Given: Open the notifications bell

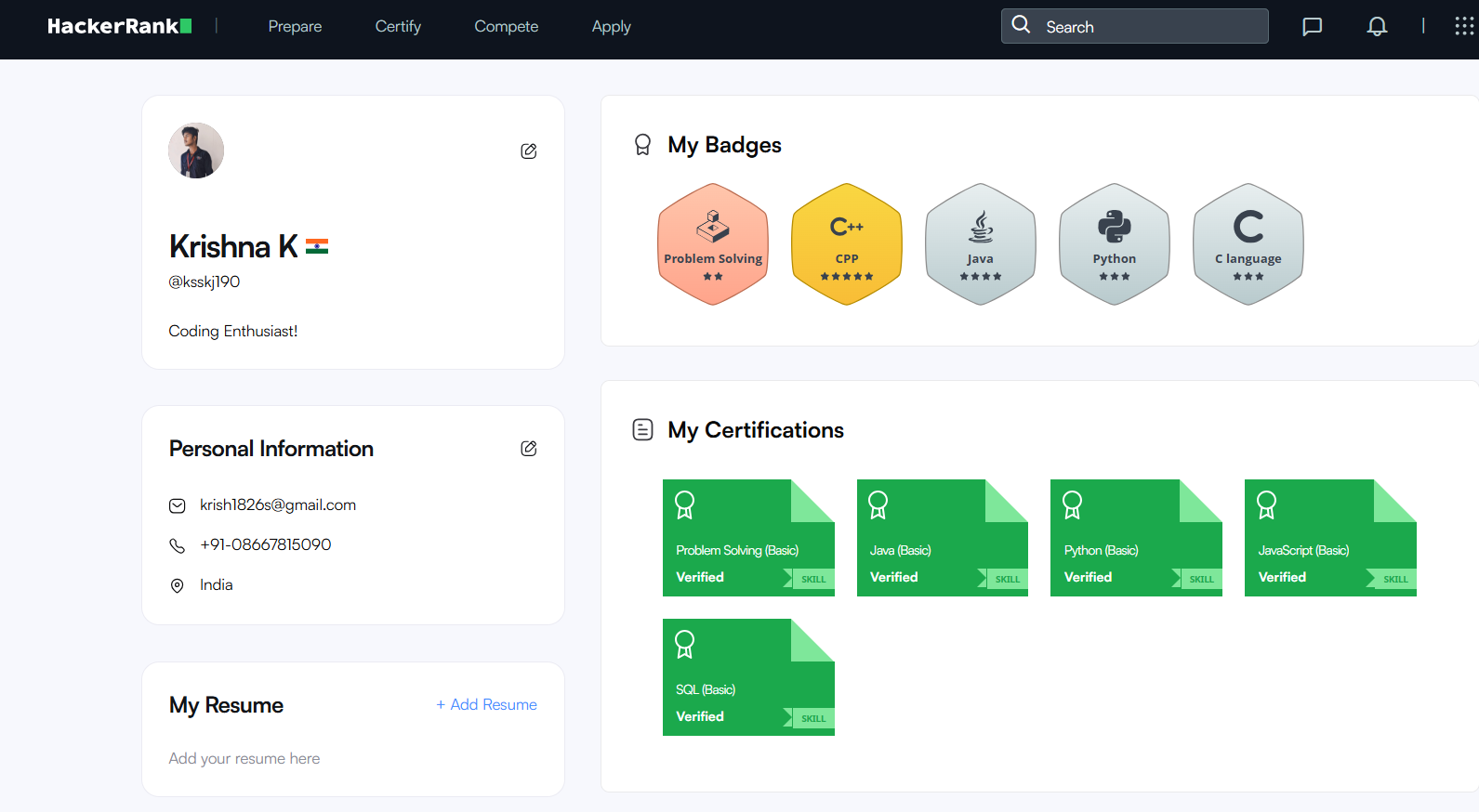Looking at the screenshot, I should coord(1377,26).
